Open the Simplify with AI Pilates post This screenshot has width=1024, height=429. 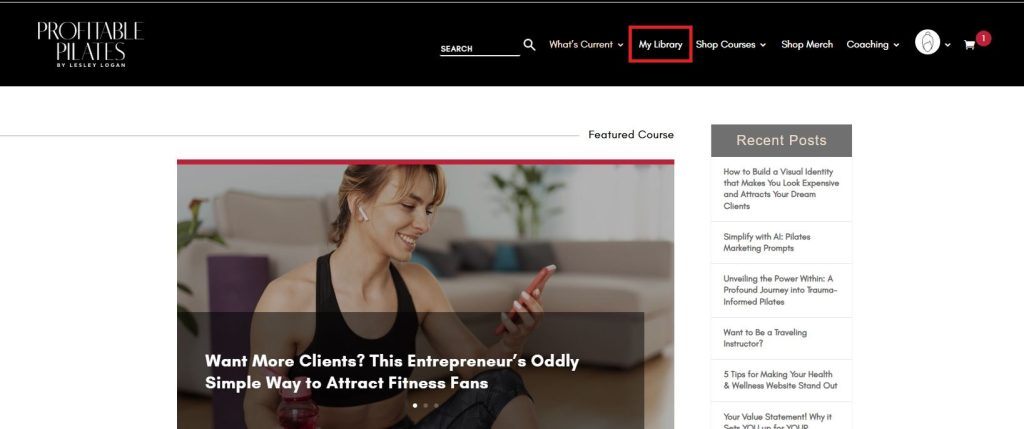coord(767,242)
